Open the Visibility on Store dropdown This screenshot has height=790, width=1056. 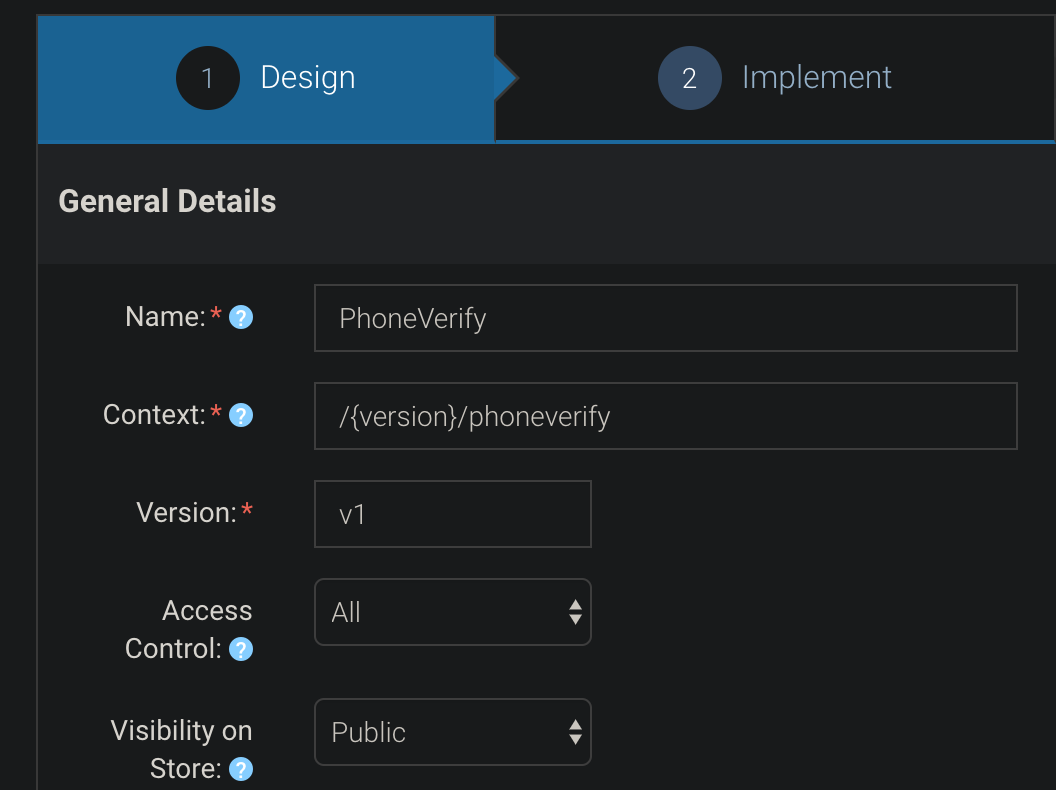pos(452,732)
